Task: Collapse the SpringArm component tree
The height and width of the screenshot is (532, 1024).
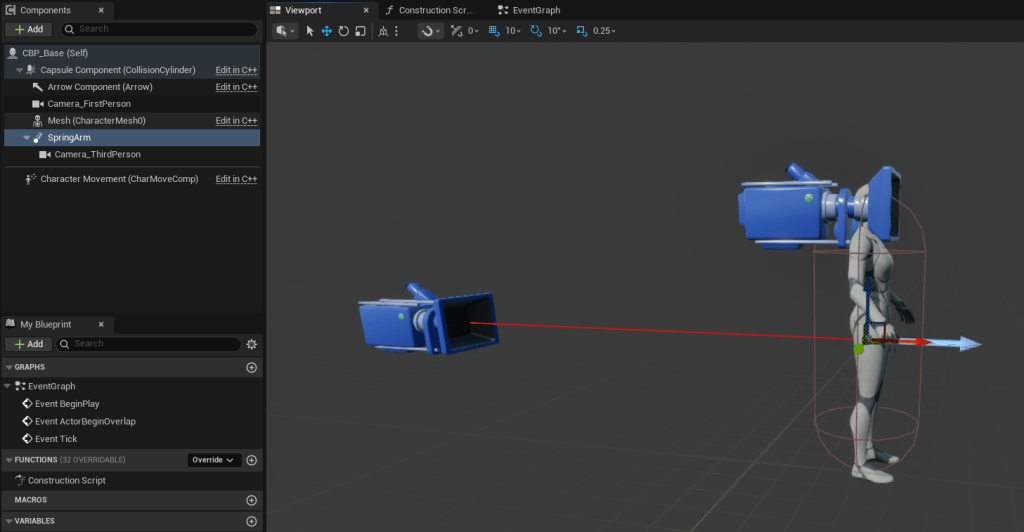Action: tap(27, 138)
